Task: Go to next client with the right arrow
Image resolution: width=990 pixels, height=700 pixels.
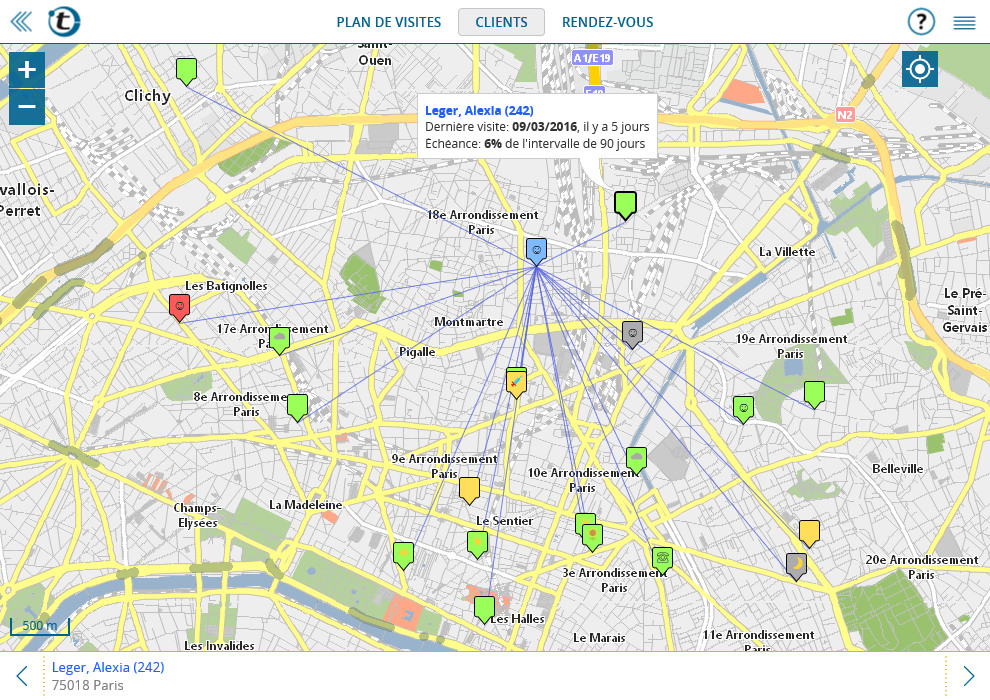Action: pyautogui.click(x=967, y=674)
